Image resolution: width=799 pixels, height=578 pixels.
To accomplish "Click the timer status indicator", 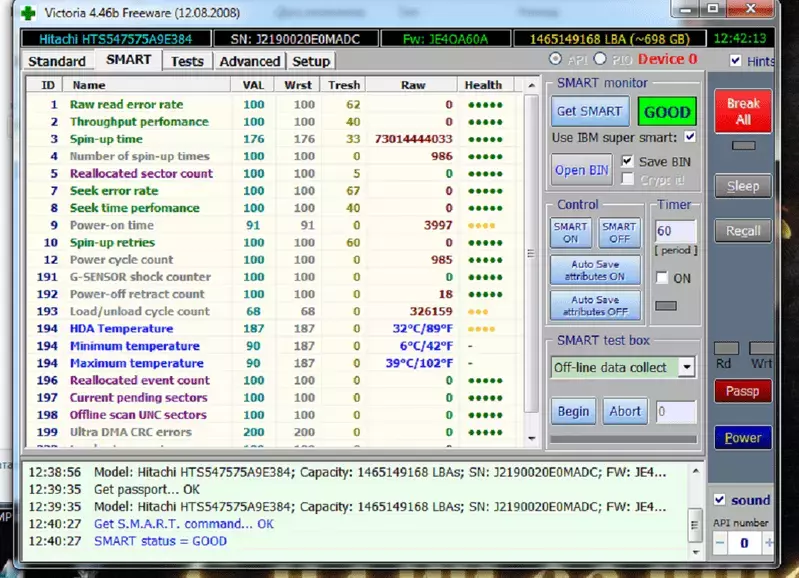I will tap(666, 306).
